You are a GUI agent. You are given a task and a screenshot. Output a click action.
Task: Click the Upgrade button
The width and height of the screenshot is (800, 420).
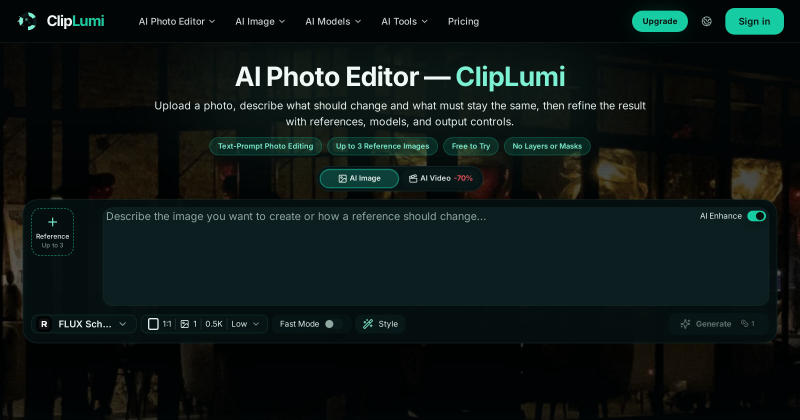[x=660, y=21]
